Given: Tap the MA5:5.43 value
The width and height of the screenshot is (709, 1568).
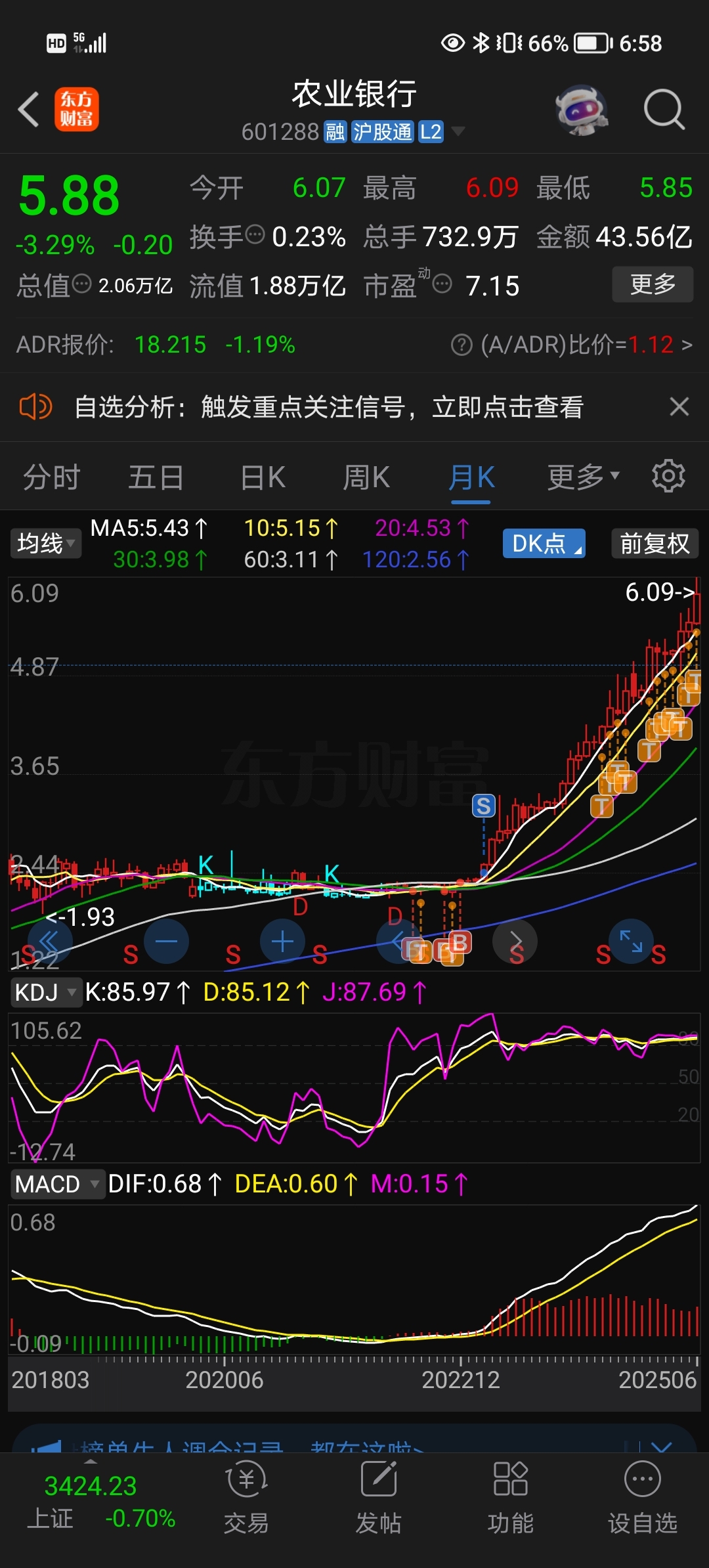Looking at the screenshot, I should [149, 528].
